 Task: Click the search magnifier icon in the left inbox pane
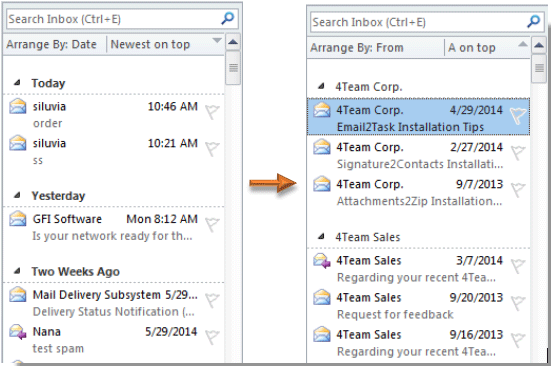228,18
